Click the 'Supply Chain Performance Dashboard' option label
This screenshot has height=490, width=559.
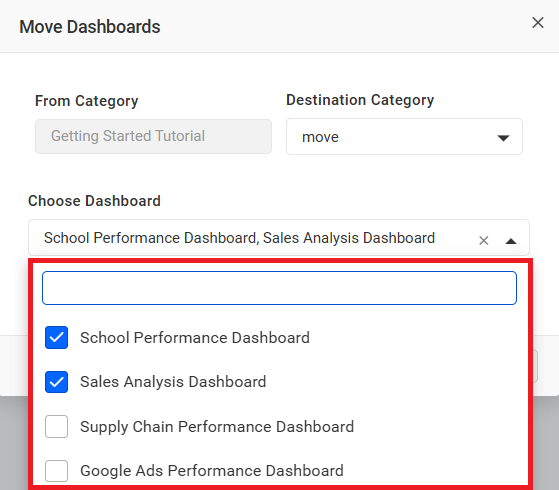pyautogui.click(x=217, y=427)
